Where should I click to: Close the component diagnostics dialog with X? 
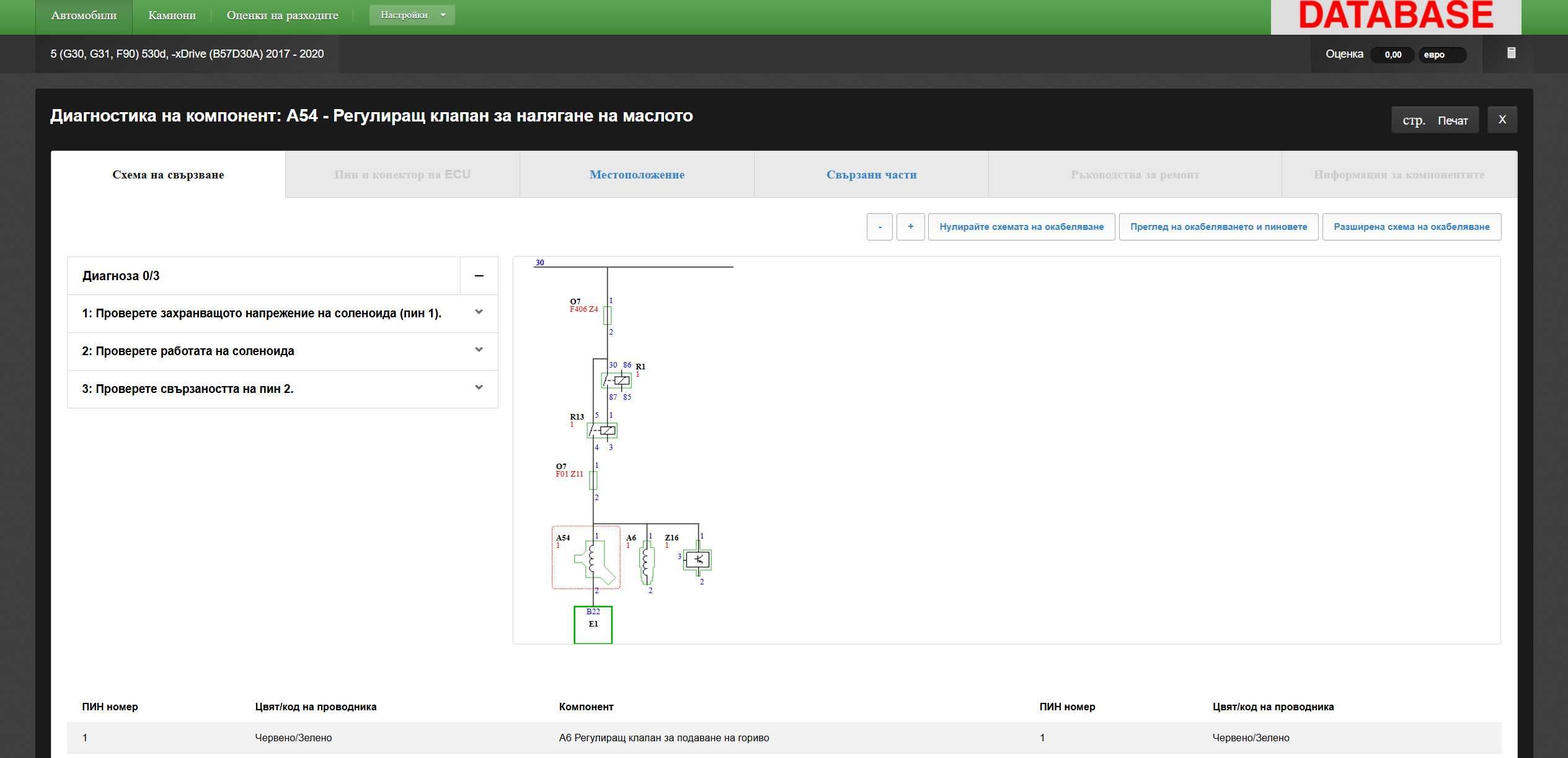1502,120
